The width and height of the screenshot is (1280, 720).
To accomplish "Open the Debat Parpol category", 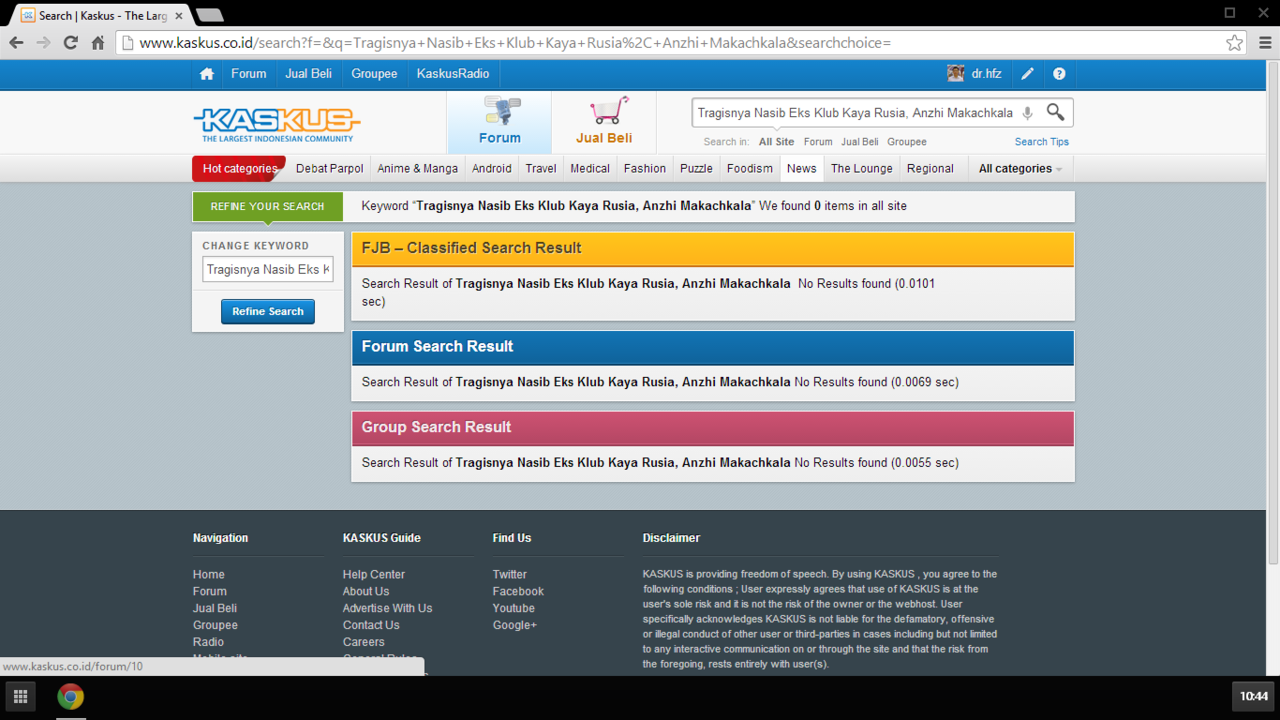I will click(330, 169).
